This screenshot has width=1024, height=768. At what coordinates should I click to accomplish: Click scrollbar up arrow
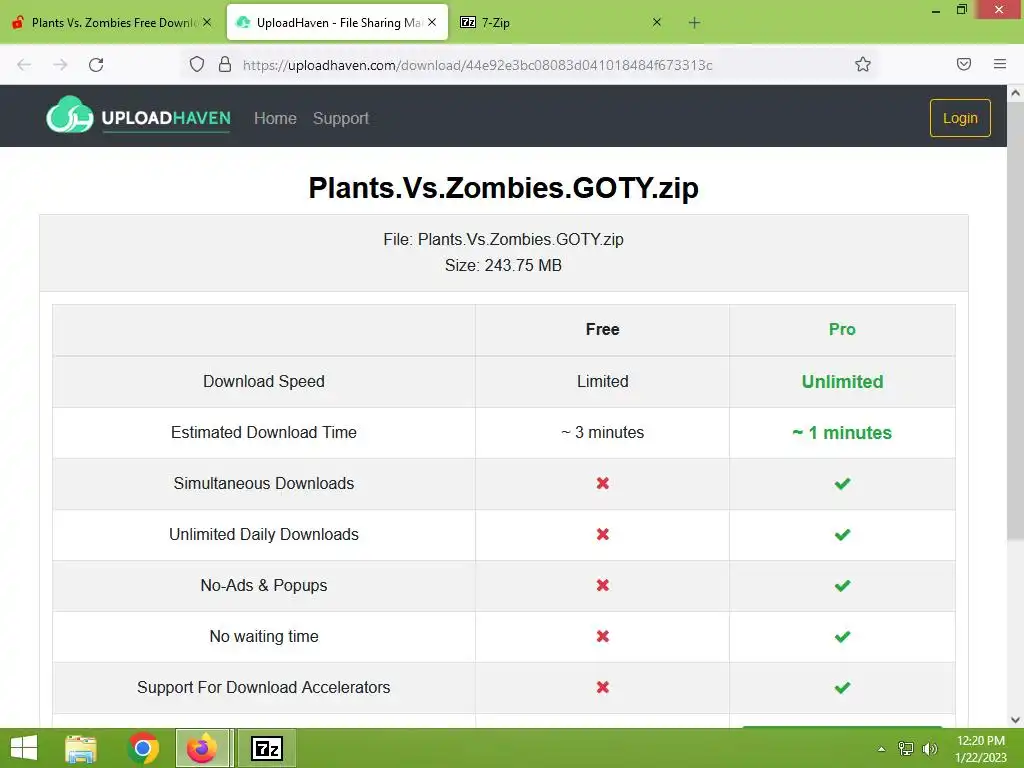(x=1015, y=93)
